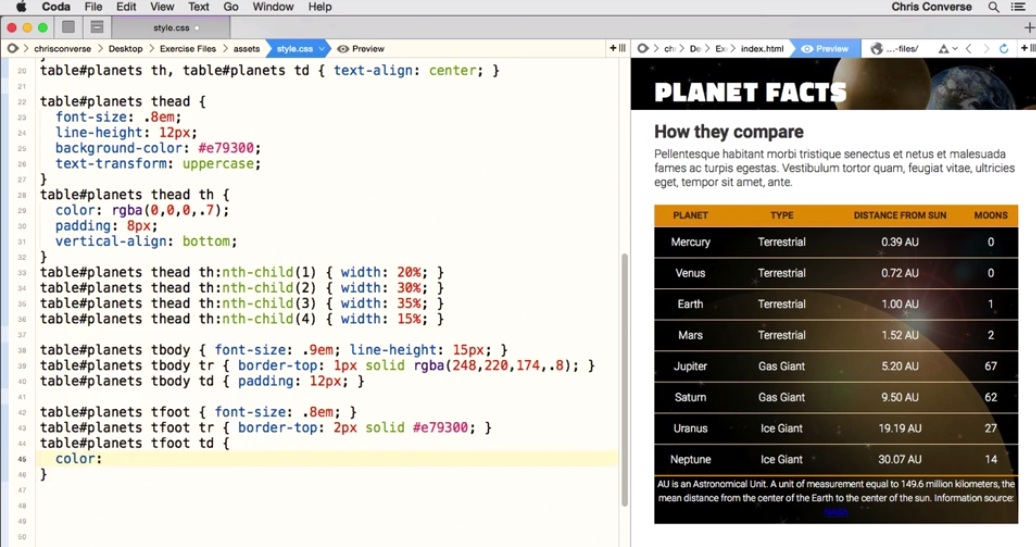Click line number 33 in the gutter
Image resolution: width=1036 pixels, height=547 pixels.
[22, 272]
